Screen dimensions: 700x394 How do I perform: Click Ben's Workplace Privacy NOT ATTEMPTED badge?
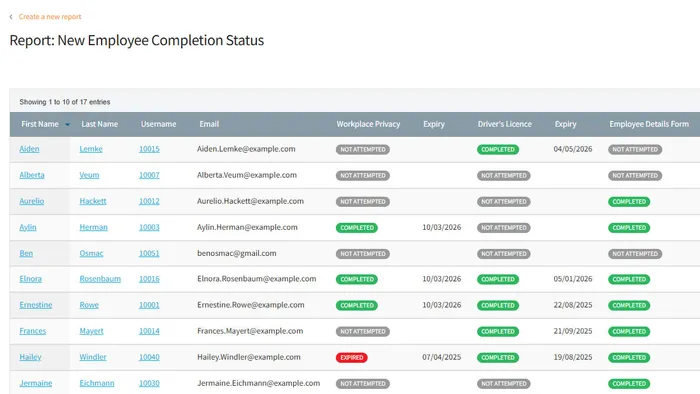pos(362,253)
